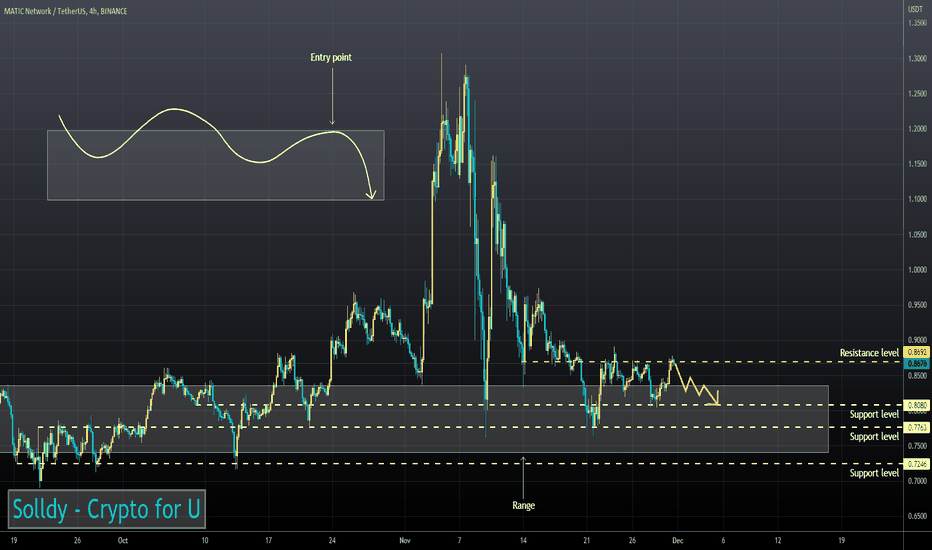Viewport: 932px width, 550px height.
Task: Click 1.2000 on the price axis
Action: 917,129
